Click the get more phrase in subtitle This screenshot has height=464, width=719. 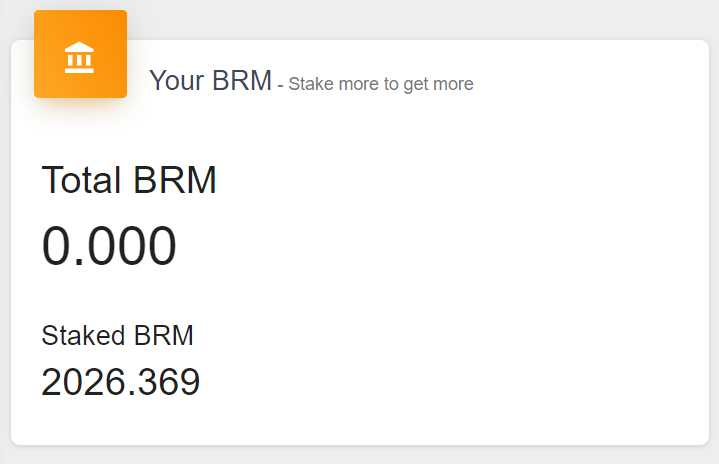438,84
